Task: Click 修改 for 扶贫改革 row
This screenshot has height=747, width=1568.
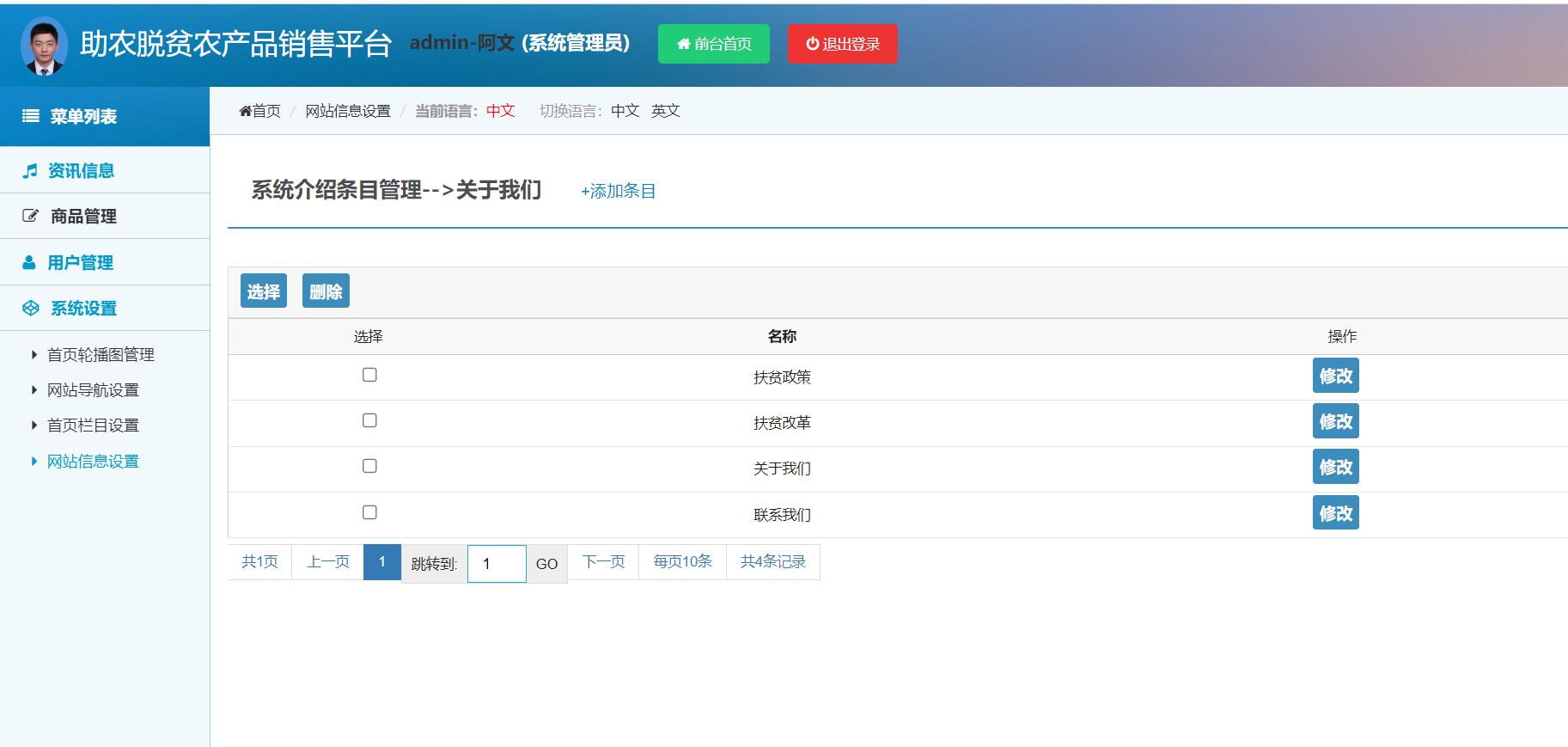Action: (x=1336, y=421)
